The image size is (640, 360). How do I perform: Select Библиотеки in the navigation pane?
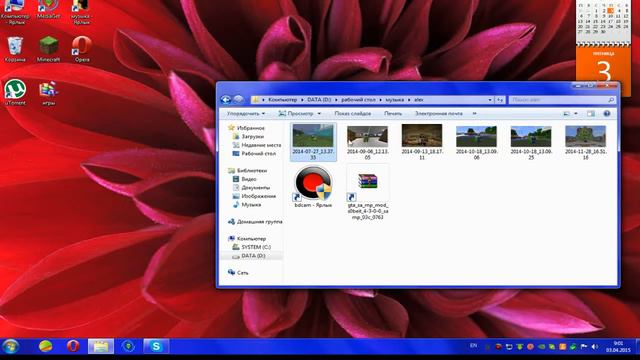[x=248, y=170]
